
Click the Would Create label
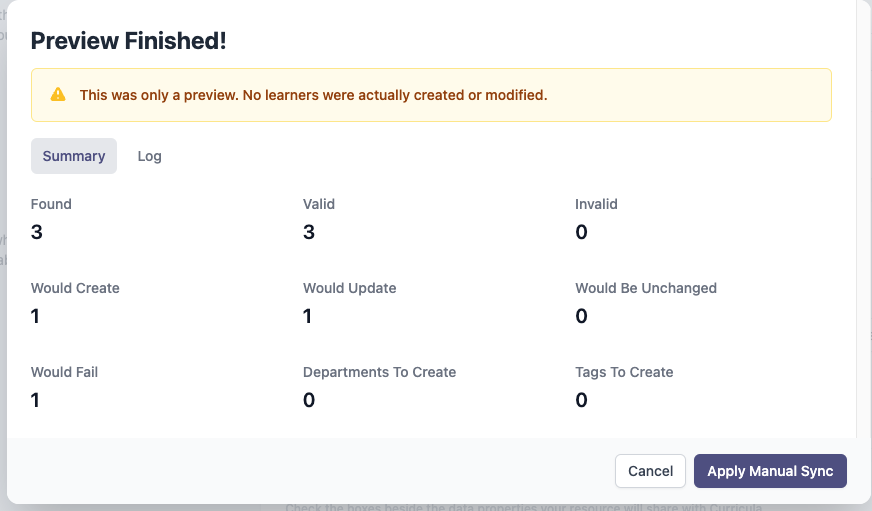pos(75,288)
